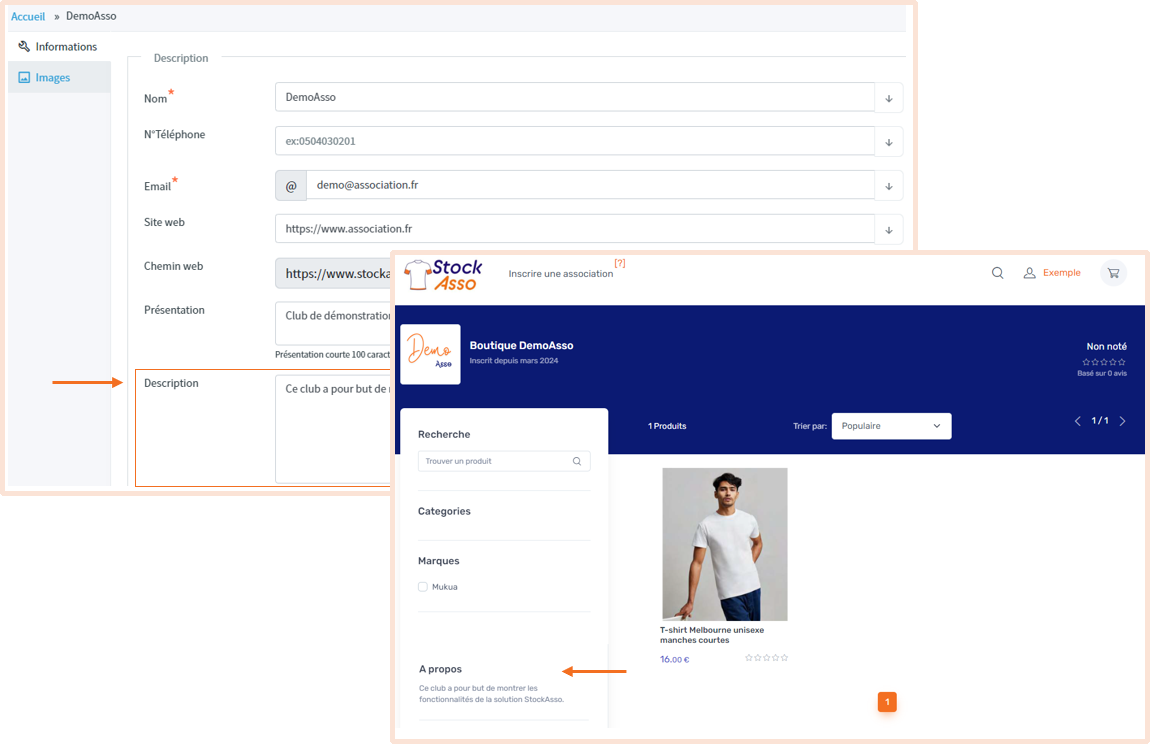Click the Exemple user account icon
The width and height of the screenshot is (1150, 744).
1029,272
